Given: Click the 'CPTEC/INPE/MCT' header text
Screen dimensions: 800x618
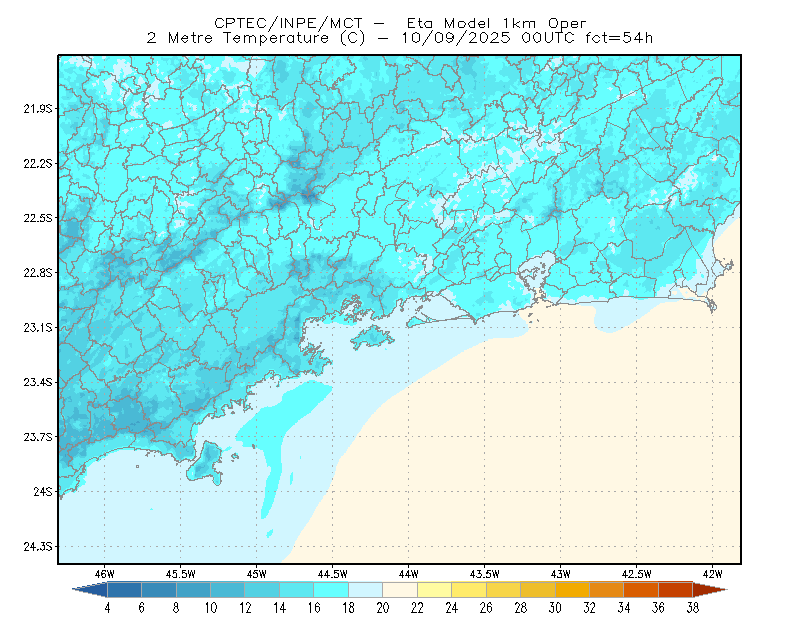Looking at the screenshot, I should click(x=288, y=23).
